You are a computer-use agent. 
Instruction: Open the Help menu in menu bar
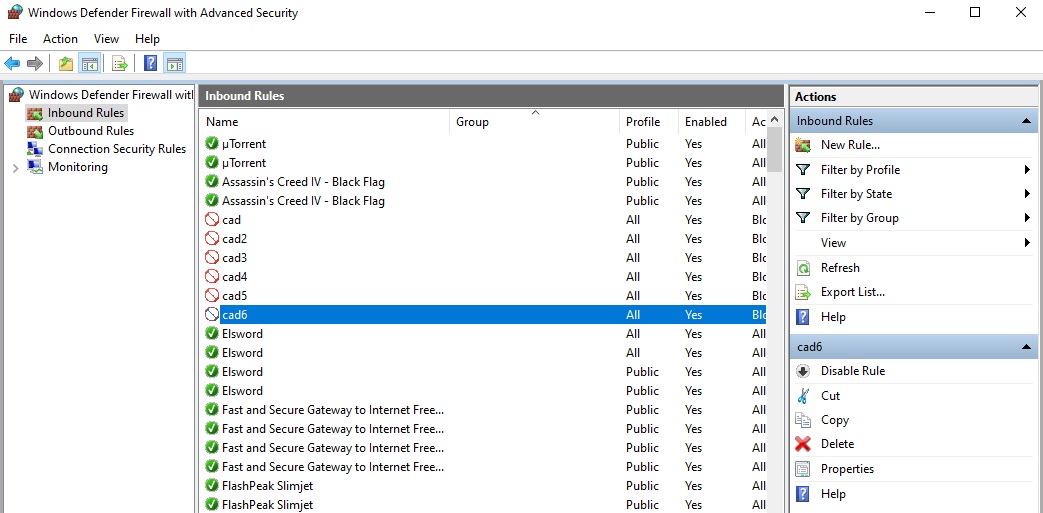[x=147, y=39]
